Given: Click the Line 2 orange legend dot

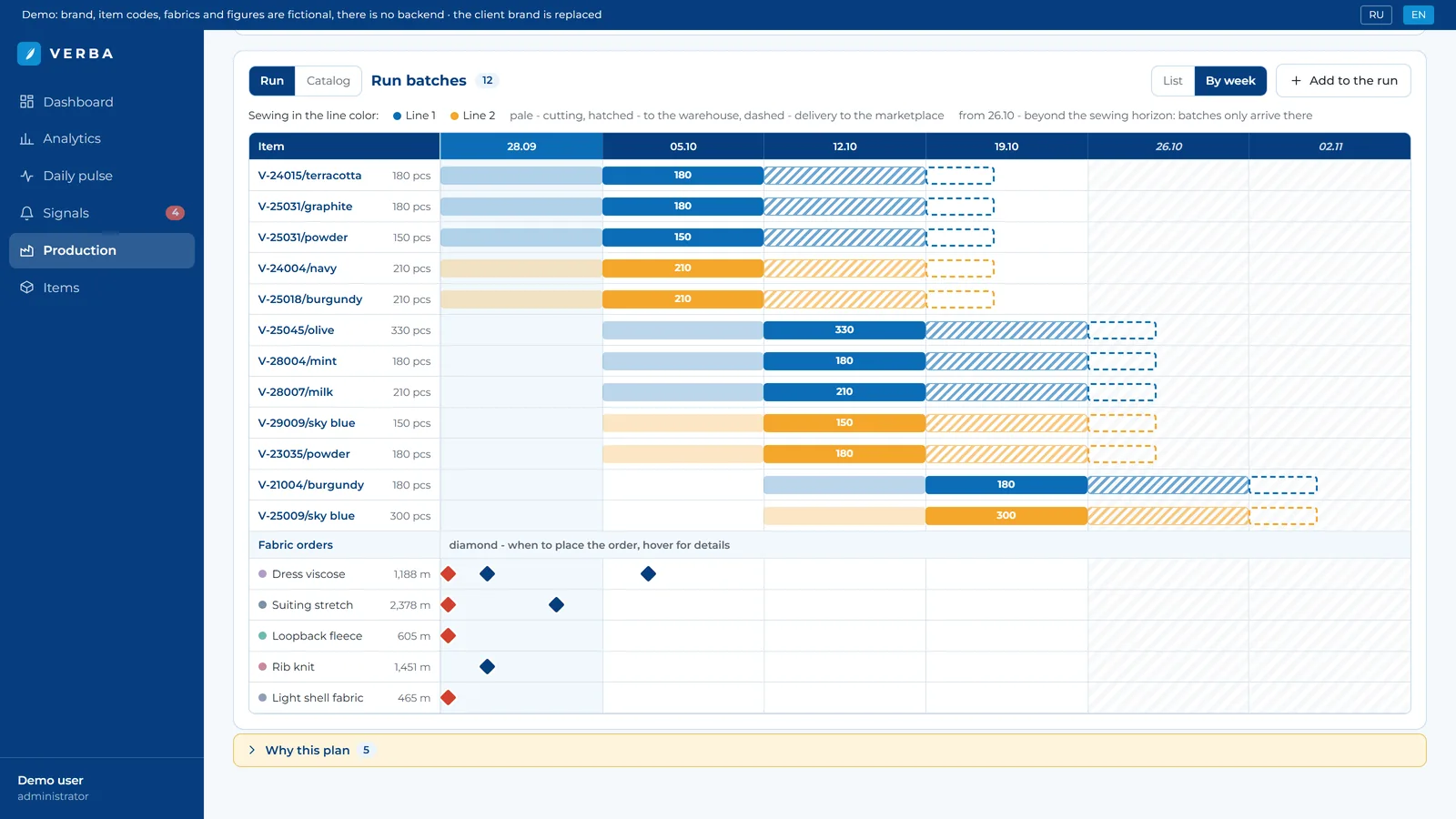Looking at the screenshot, I should click(x=454, y=116).
